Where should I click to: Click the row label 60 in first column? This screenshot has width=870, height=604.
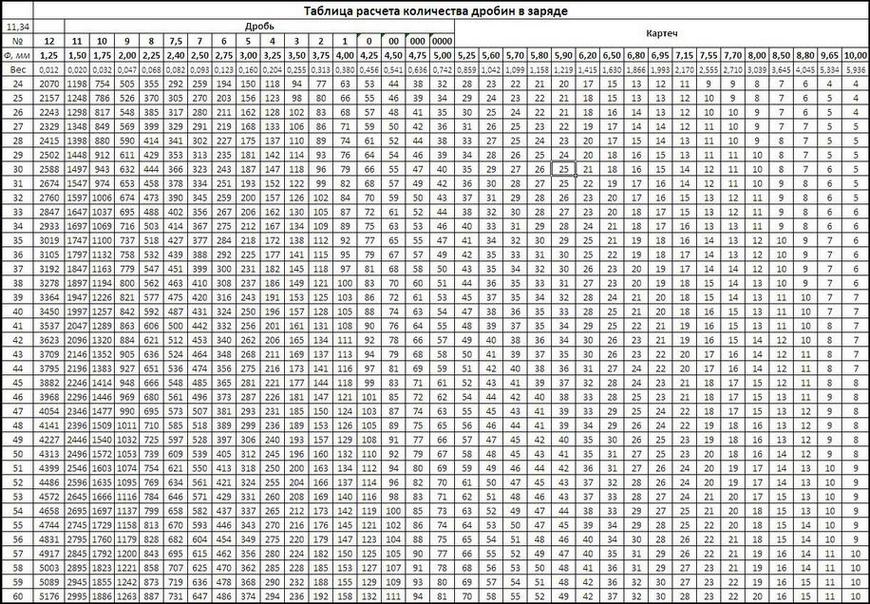coord(18,595)
